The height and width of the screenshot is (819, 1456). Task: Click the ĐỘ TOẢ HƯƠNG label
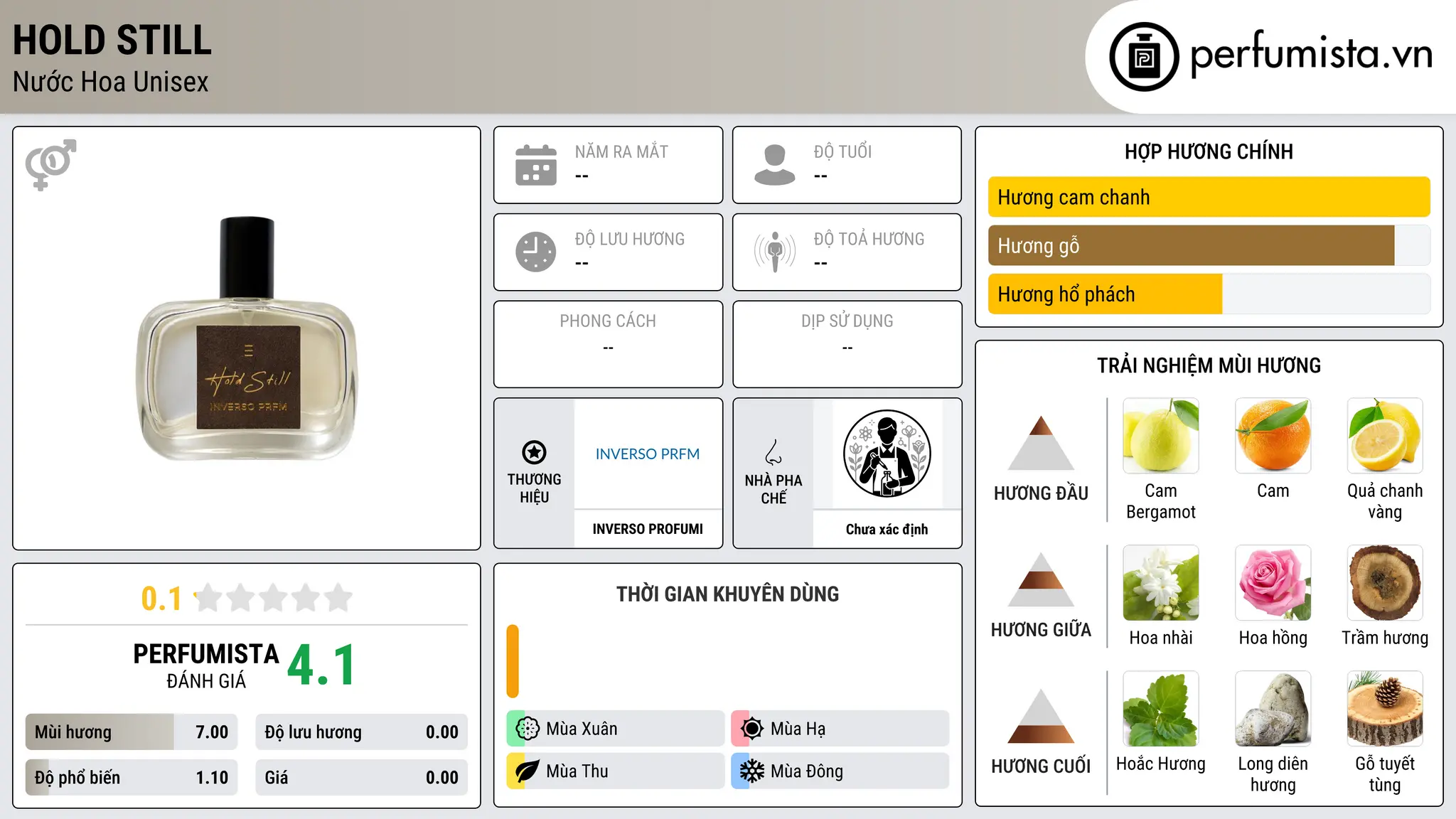pyautogui.click(x=869, y=239)
